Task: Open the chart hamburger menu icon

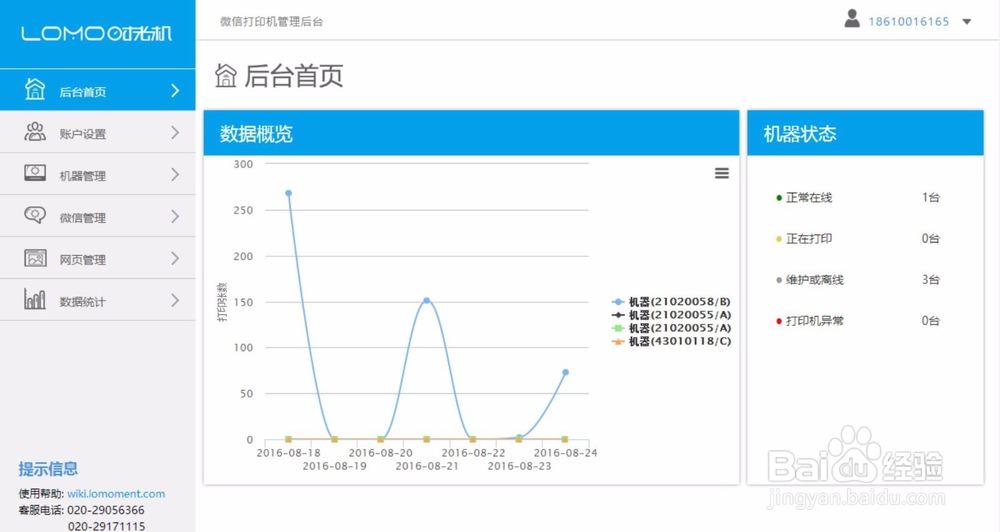Action: [x=722, y=173]
